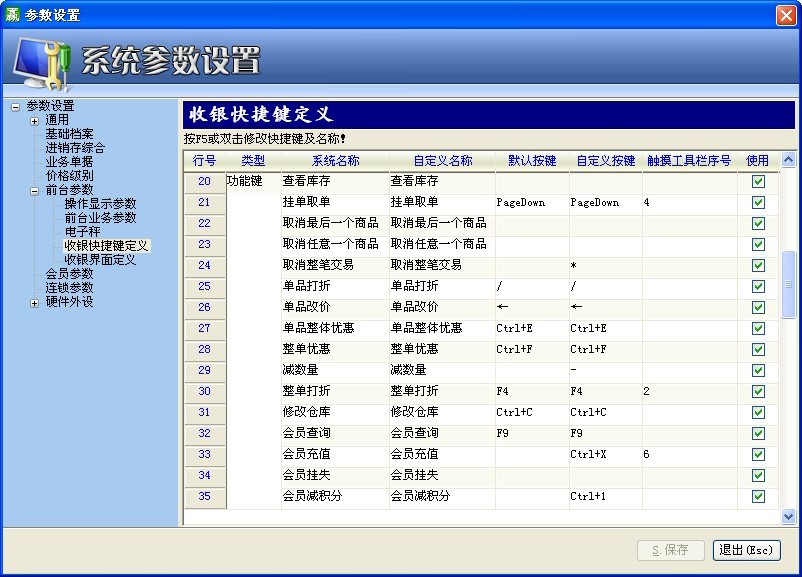
Task: Click toolbar number 6 for 会员充值
Action: coord(689,454)
